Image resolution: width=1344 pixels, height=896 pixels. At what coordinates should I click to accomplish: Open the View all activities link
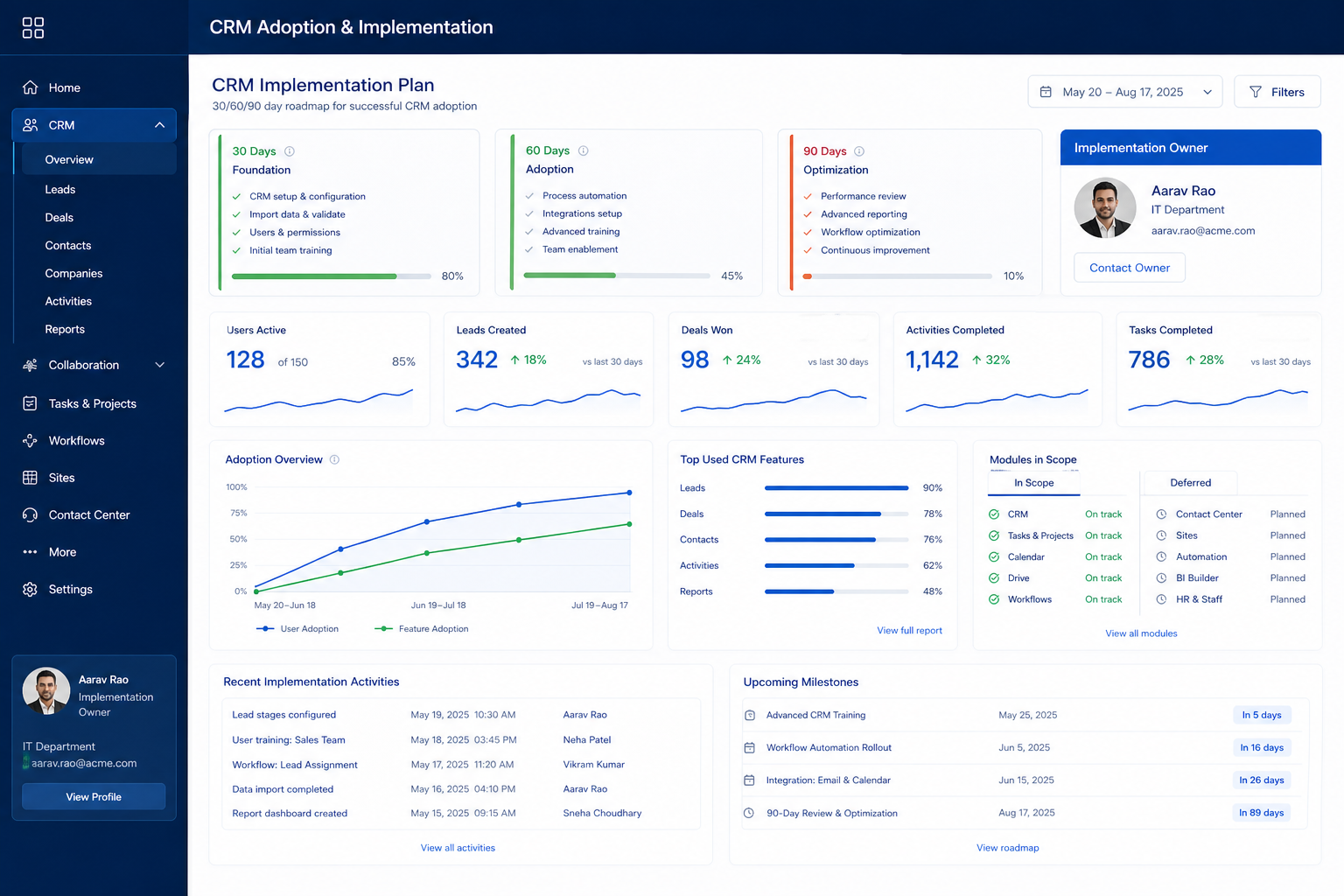(x=458, y=848)
